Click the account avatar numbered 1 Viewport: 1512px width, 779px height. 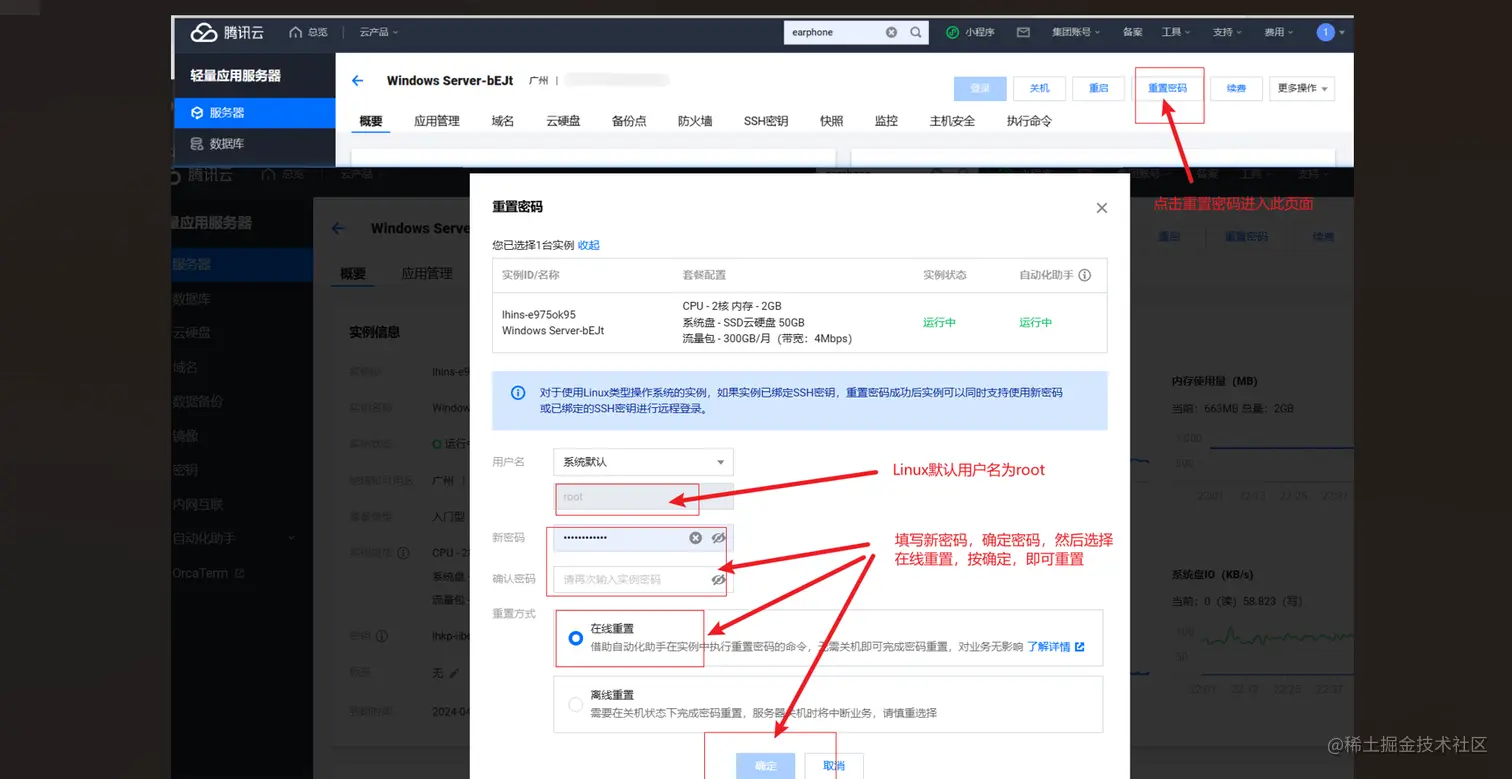click(x=1326, y=32)
